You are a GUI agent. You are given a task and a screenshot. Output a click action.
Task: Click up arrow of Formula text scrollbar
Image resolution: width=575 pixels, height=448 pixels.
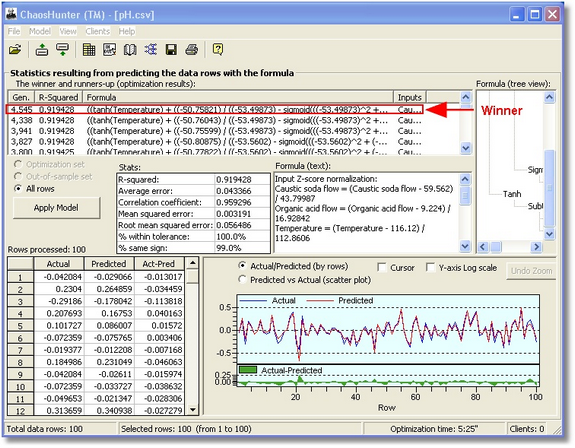pyautogui.click(x=465, y=179)
